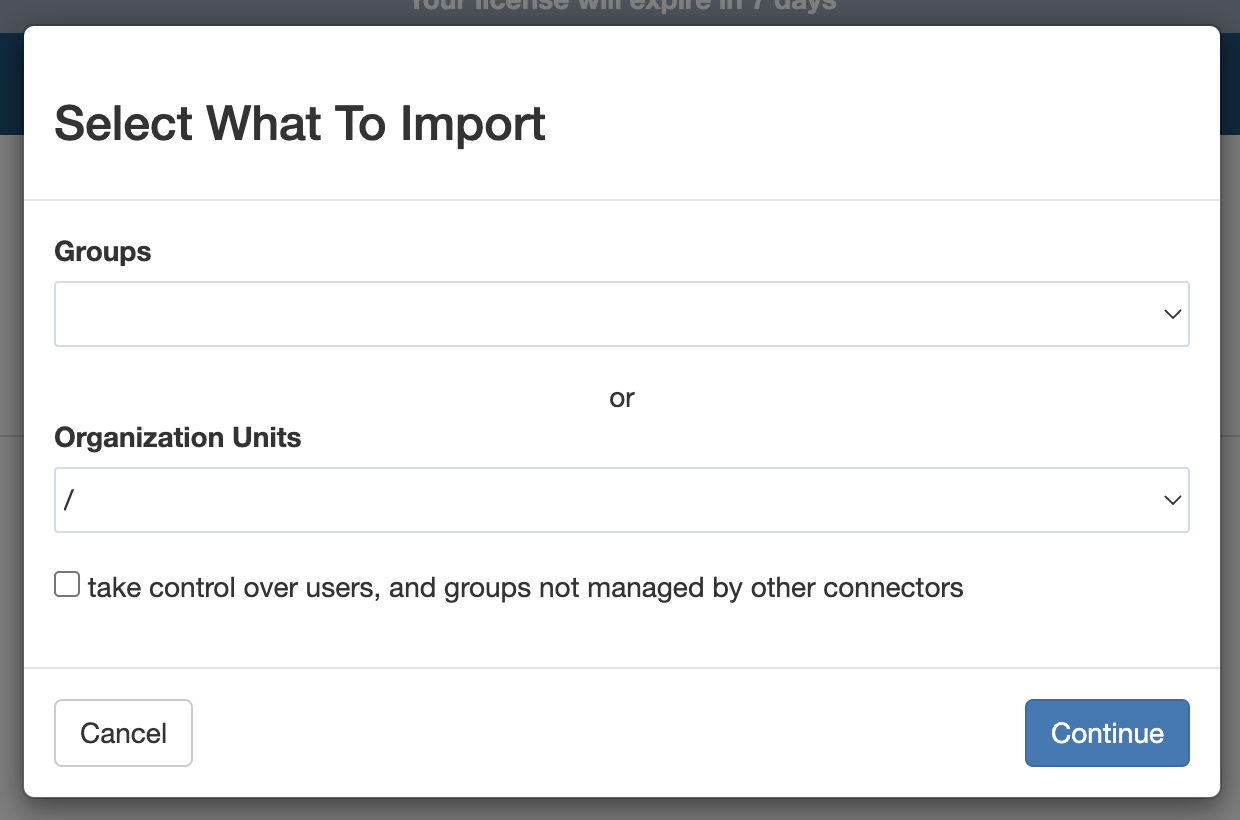The height and width of the screenshot is (820, 1240).
Task: Dismiss the dialog with Cancel
Action: click(x=123, y=733)
